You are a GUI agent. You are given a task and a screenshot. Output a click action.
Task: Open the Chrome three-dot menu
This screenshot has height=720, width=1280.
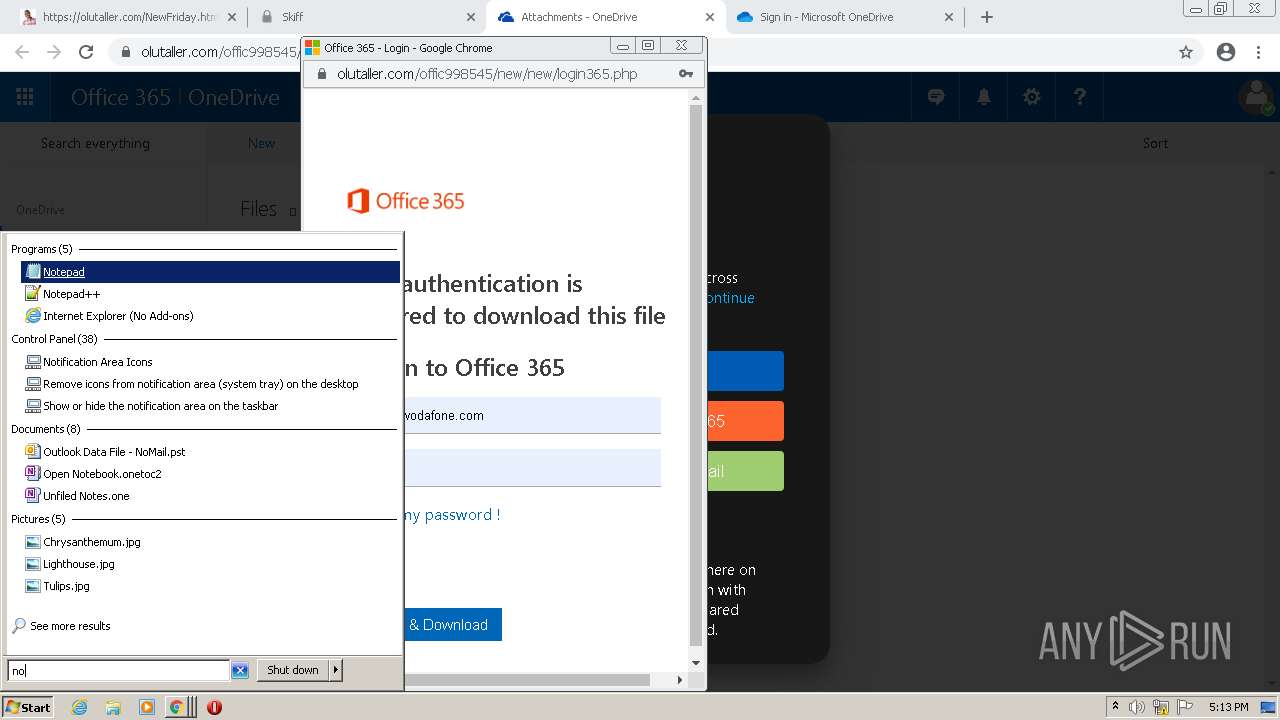tap(1258, 52)
